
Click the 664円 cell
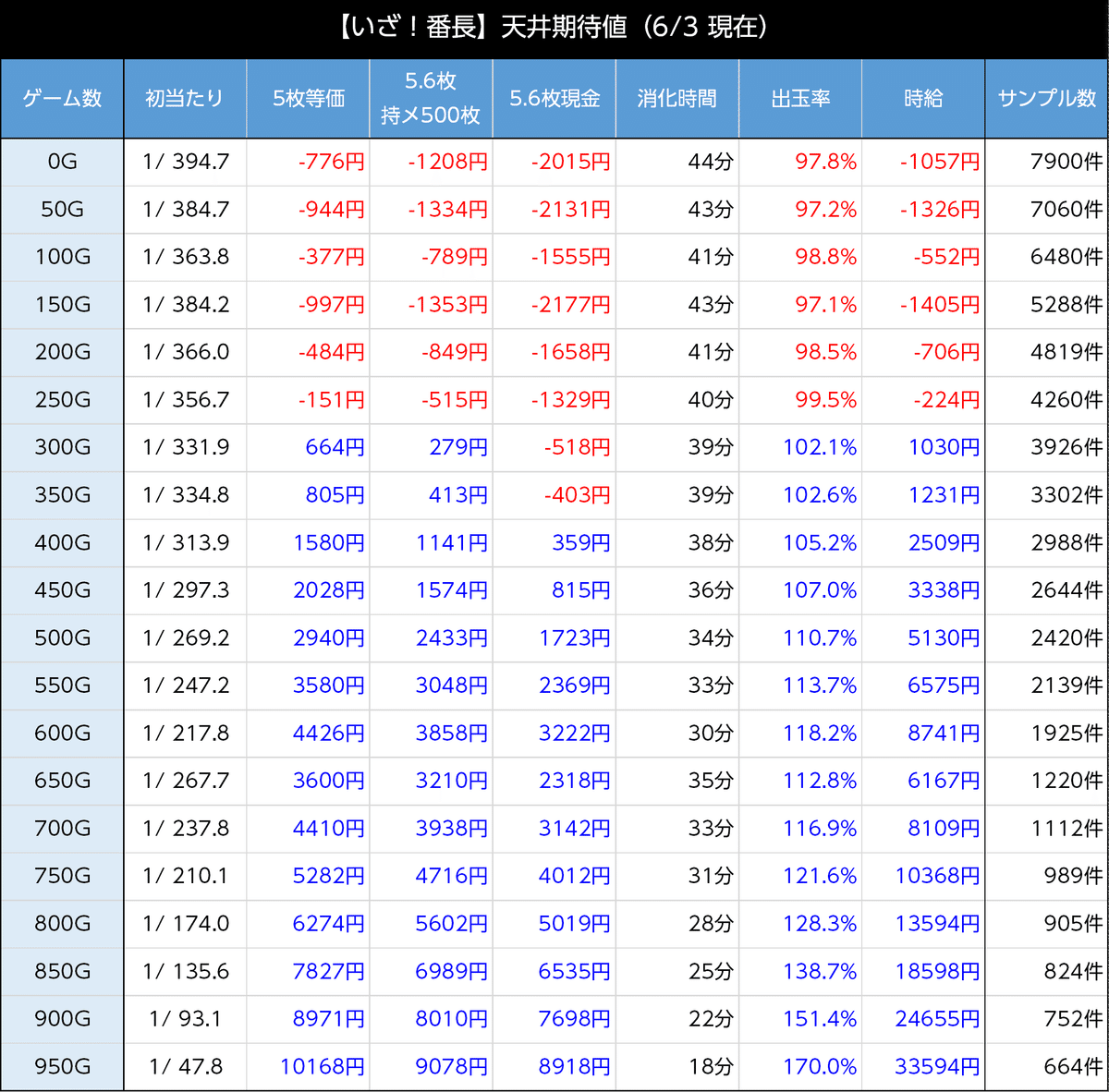coord(308,448)
